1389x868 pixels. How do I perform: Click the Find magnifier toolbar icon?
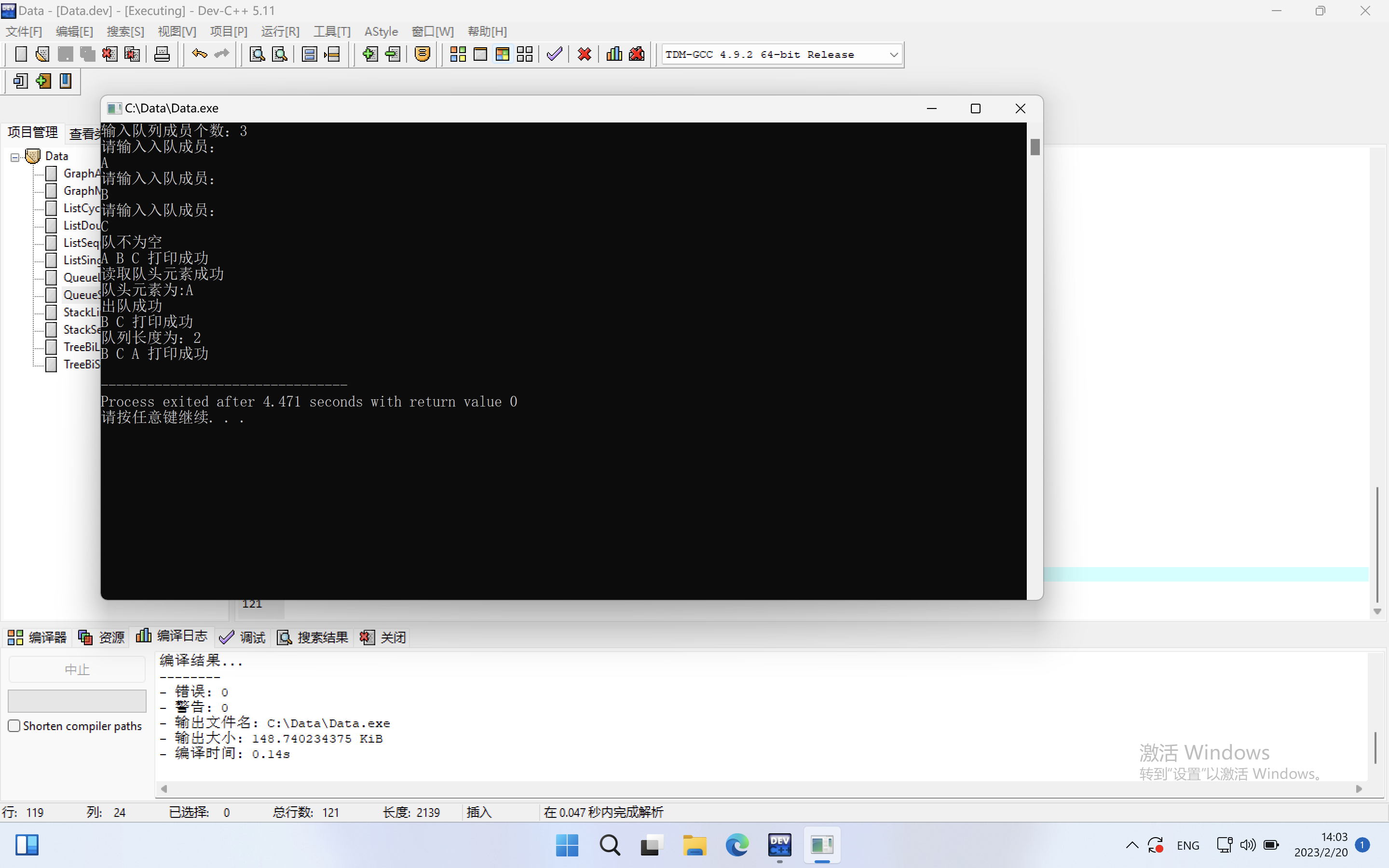pos(257,54)
